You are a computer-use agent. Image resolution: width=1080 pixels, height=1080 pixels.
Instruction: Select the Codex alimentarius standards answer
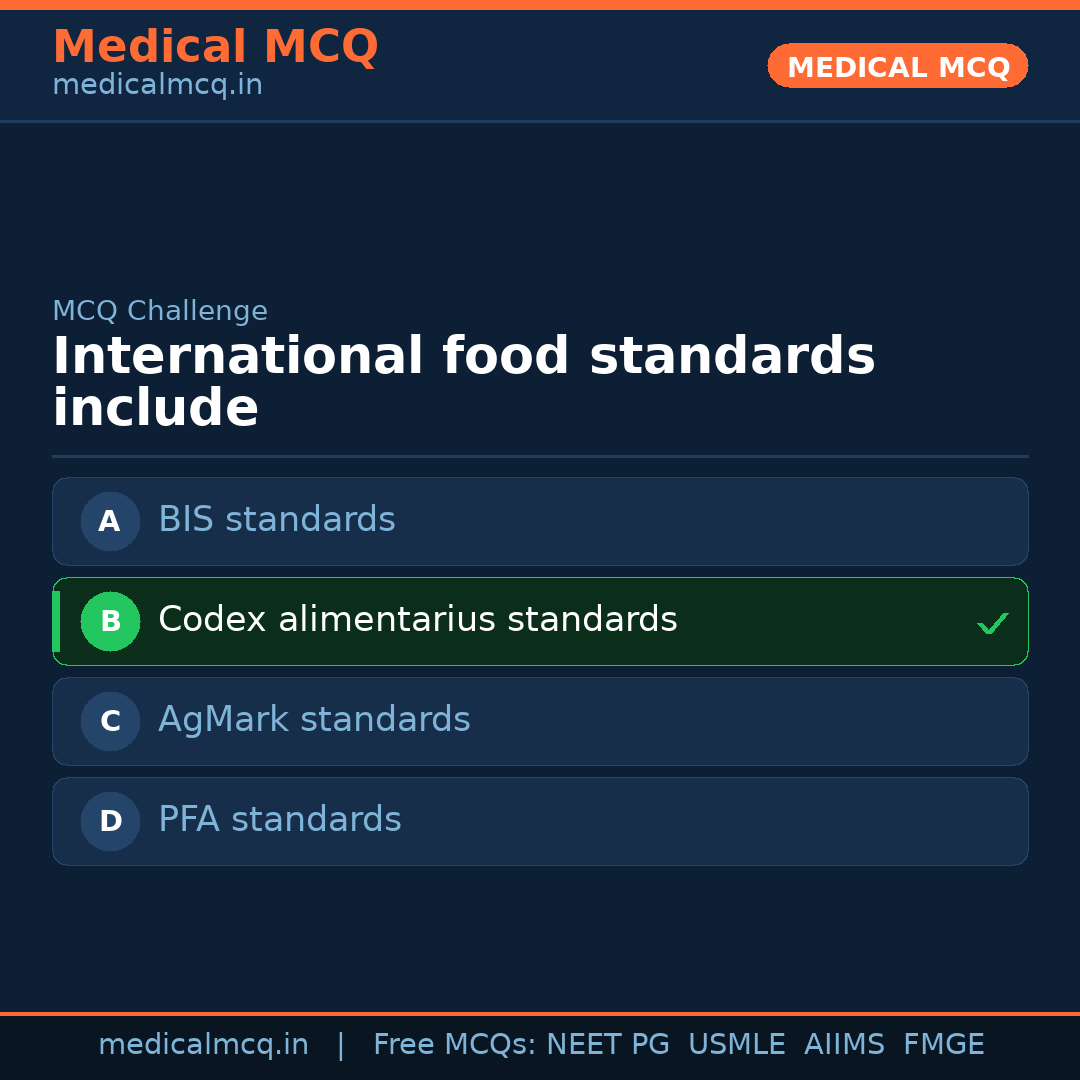540,621
